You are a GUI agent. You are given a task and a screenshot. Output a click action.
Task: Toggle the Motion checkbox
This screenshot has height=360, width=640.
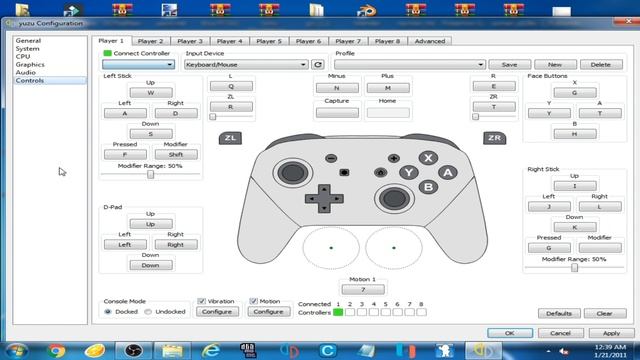(x=253, y=301)
